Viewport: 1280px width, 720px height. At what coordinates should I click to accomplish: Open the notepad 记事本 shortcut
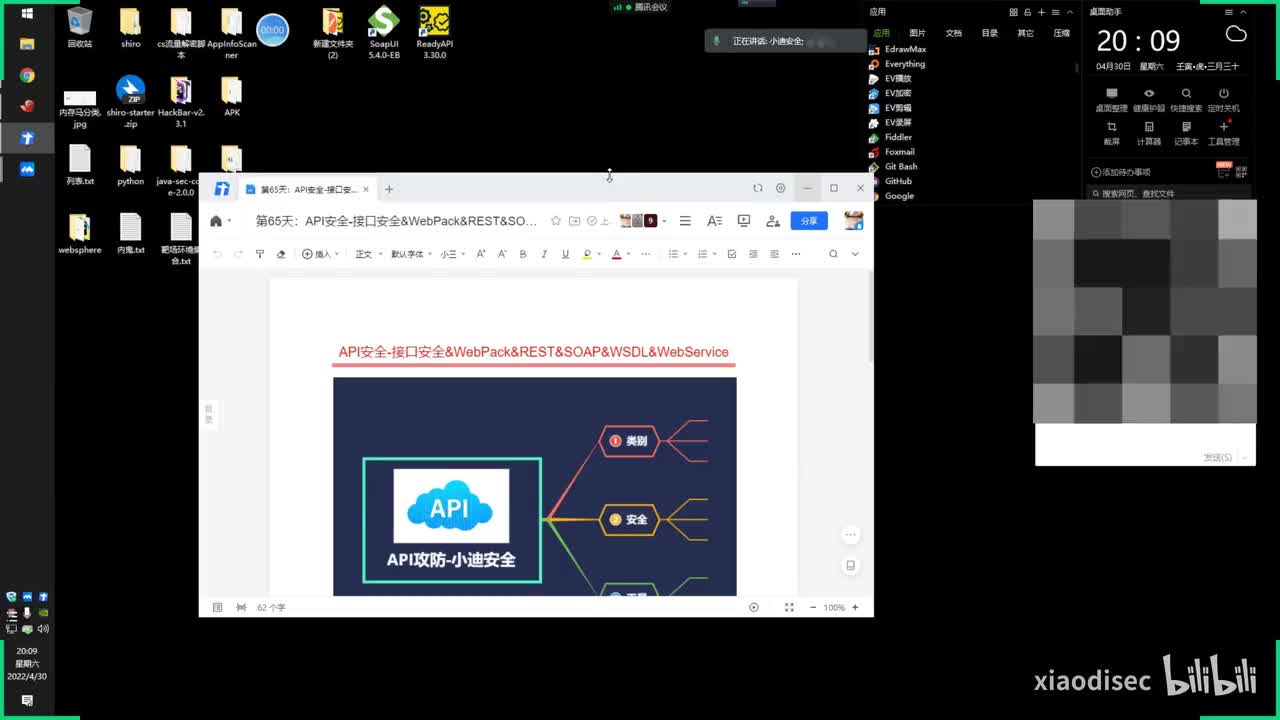click(1186, 132)
